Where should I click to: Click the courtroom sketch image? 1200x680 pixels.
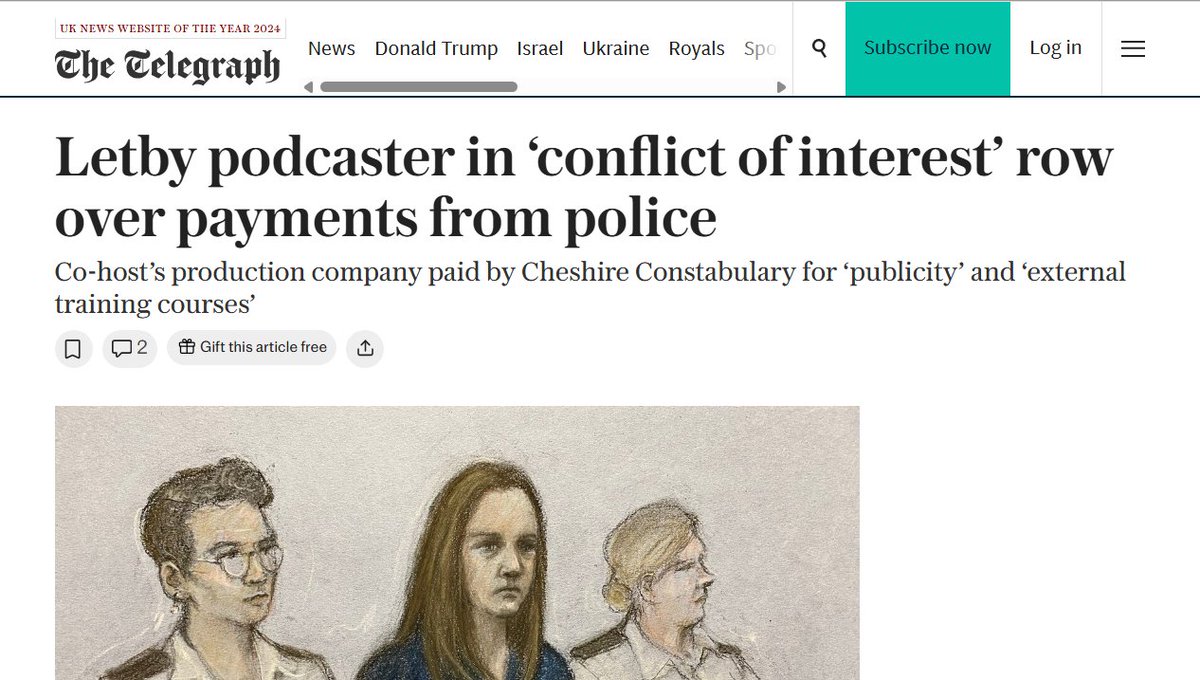[457, 543]
